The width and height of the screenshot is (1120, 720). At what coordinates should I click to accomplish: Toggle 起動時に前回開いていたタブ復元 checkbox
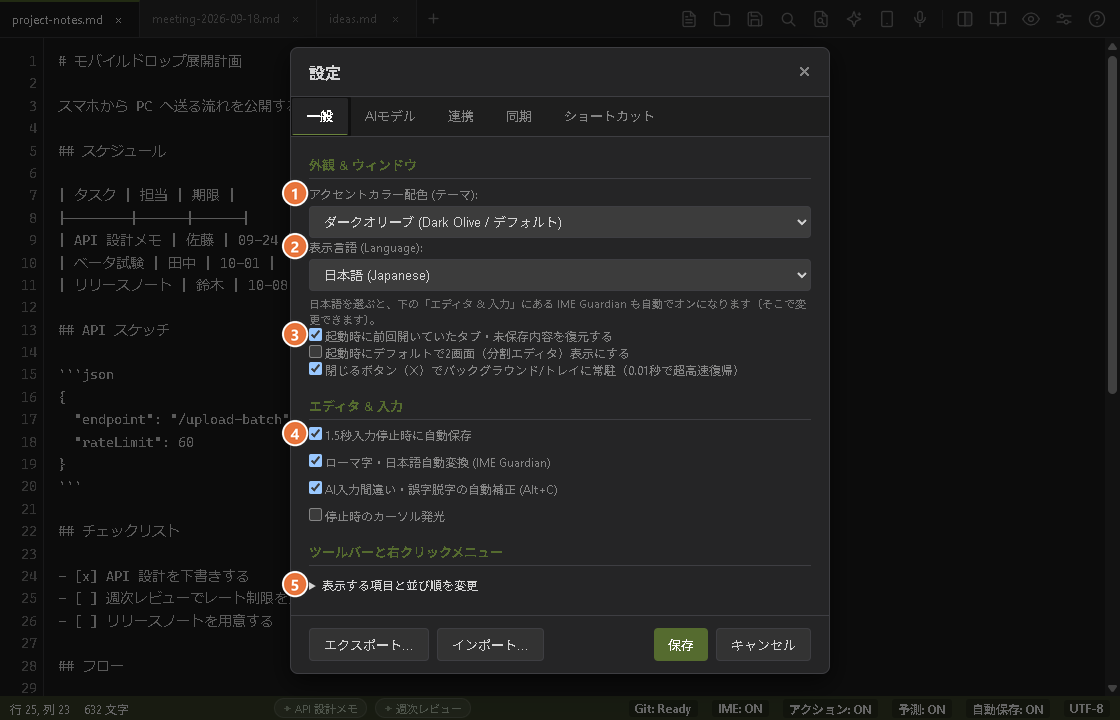tap(316, 334)
